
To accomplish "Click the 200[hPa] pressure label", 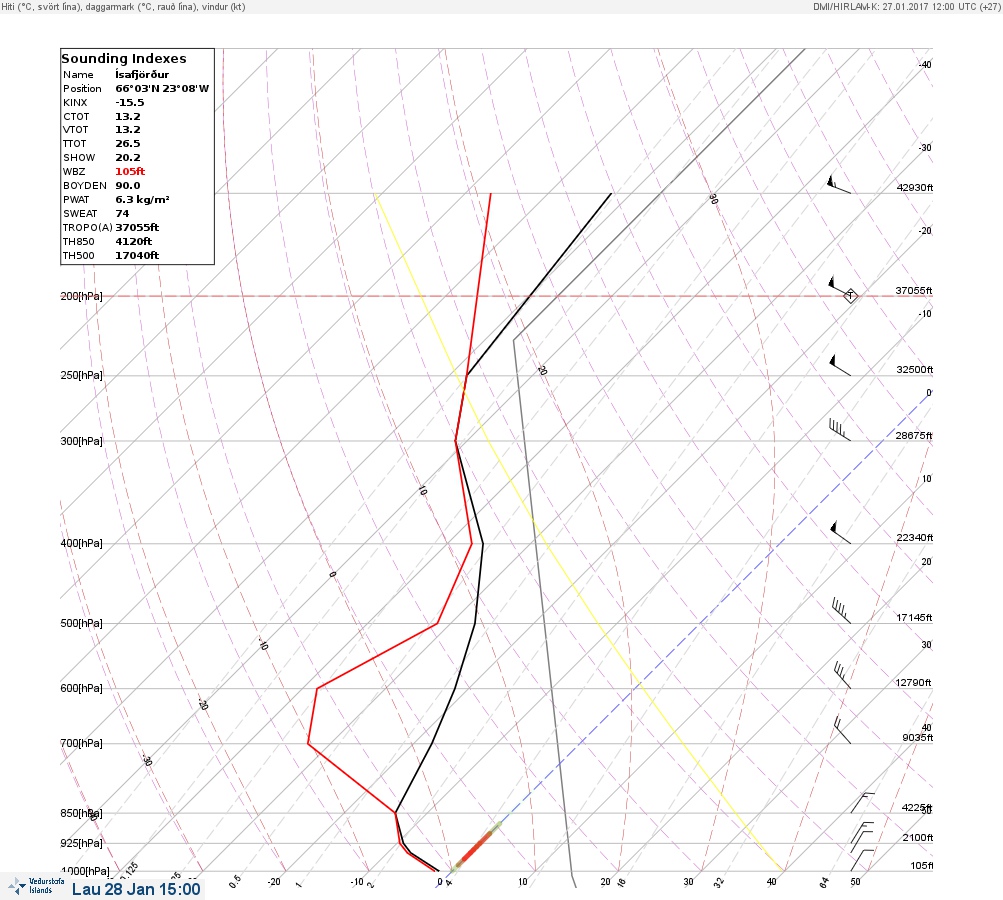I will tap(81, 296).
